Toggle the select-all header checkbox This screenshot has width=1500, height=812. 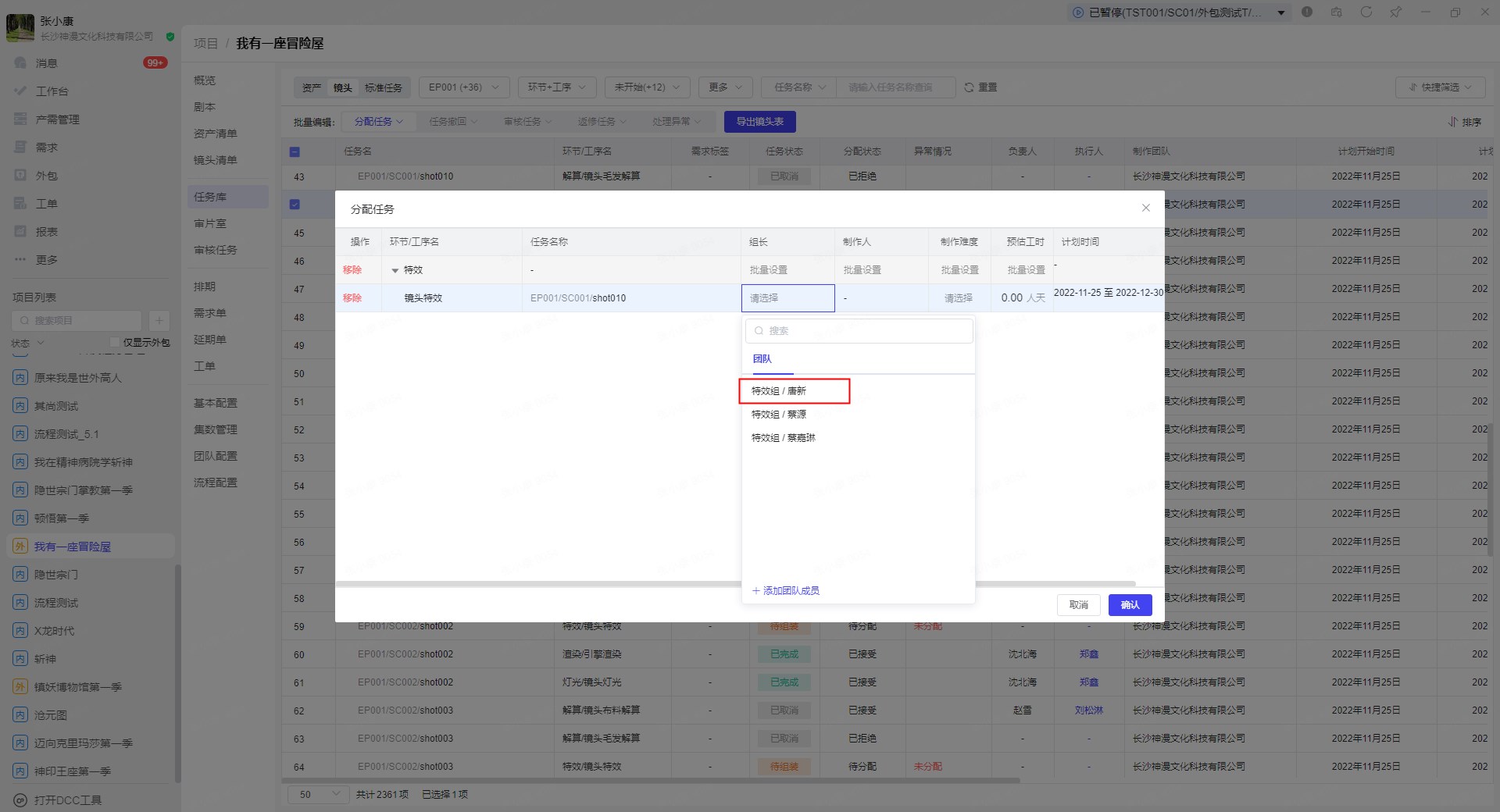click(295, 151)
